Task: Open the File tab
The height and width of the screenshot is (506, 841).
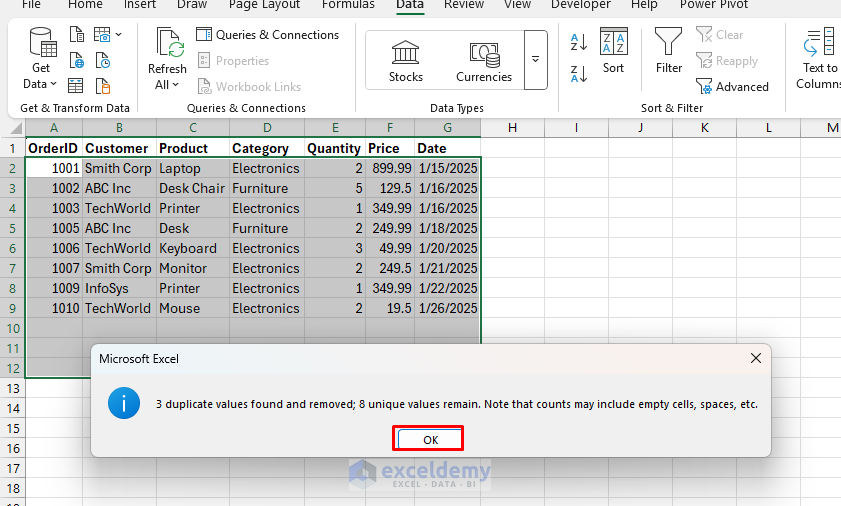Action: coord(31,5)
